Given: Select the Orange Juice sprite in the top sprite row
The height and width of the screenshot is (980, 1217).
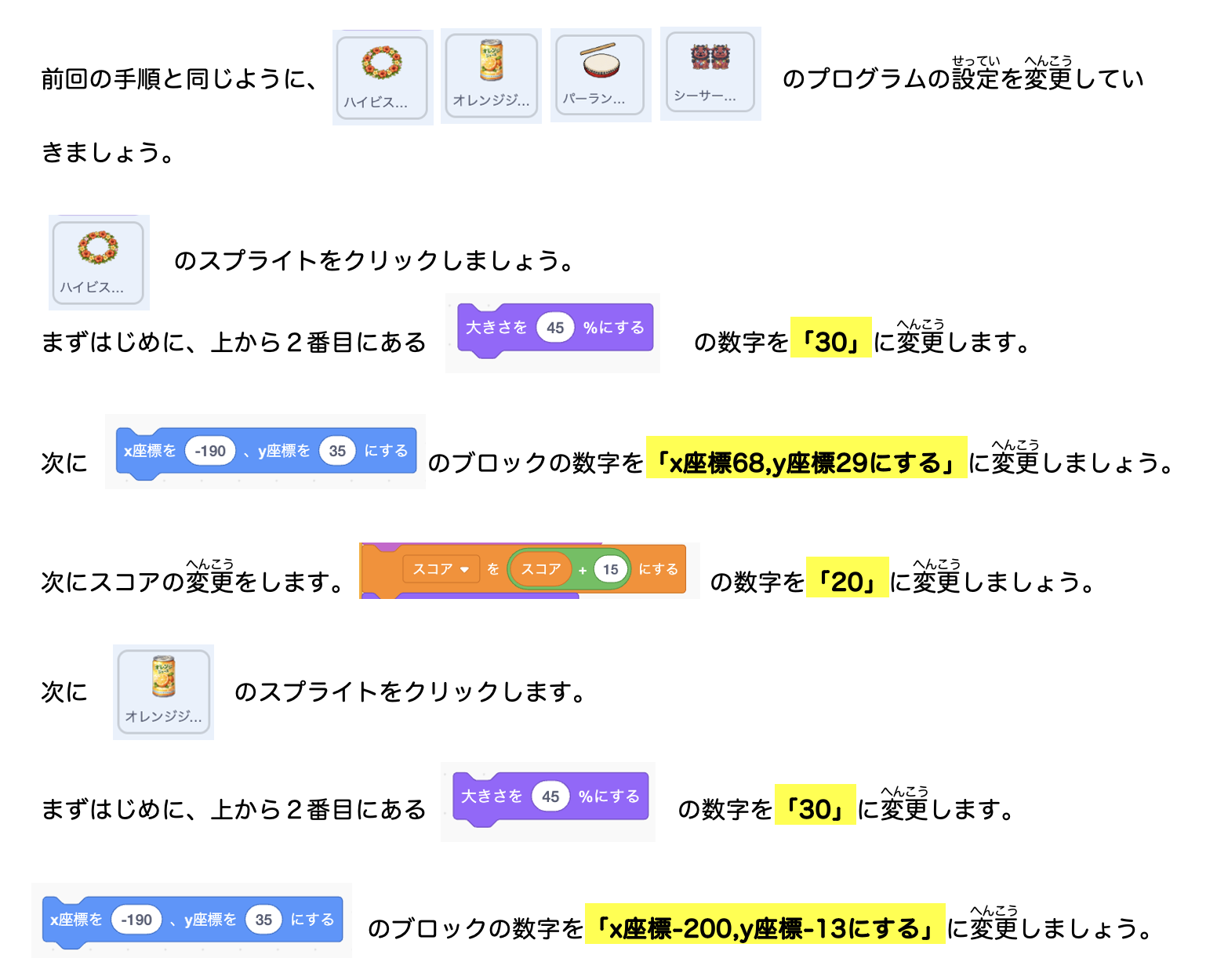Looking at the screenshot, I should tap(491, 75).
